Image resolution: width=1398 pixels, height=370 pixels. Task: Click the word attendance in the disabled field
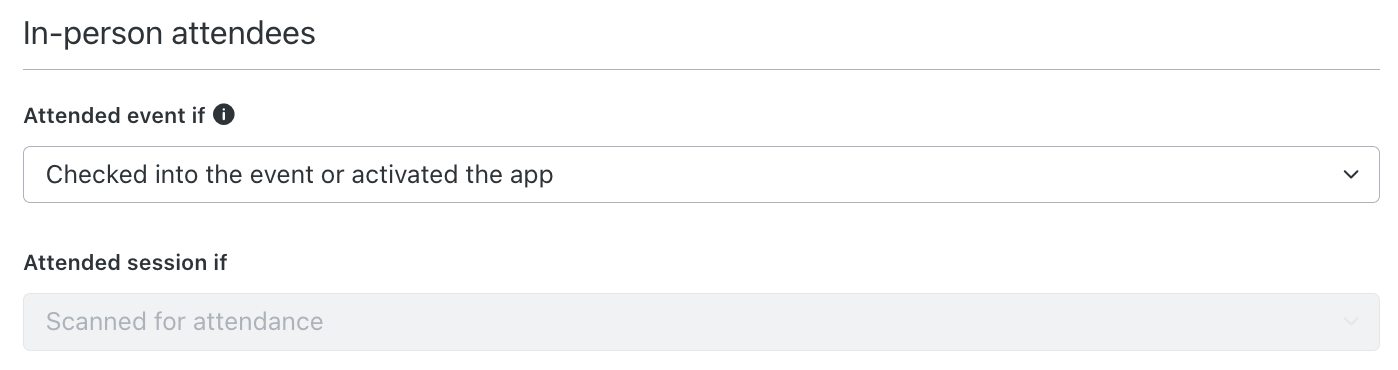[258, 322]
